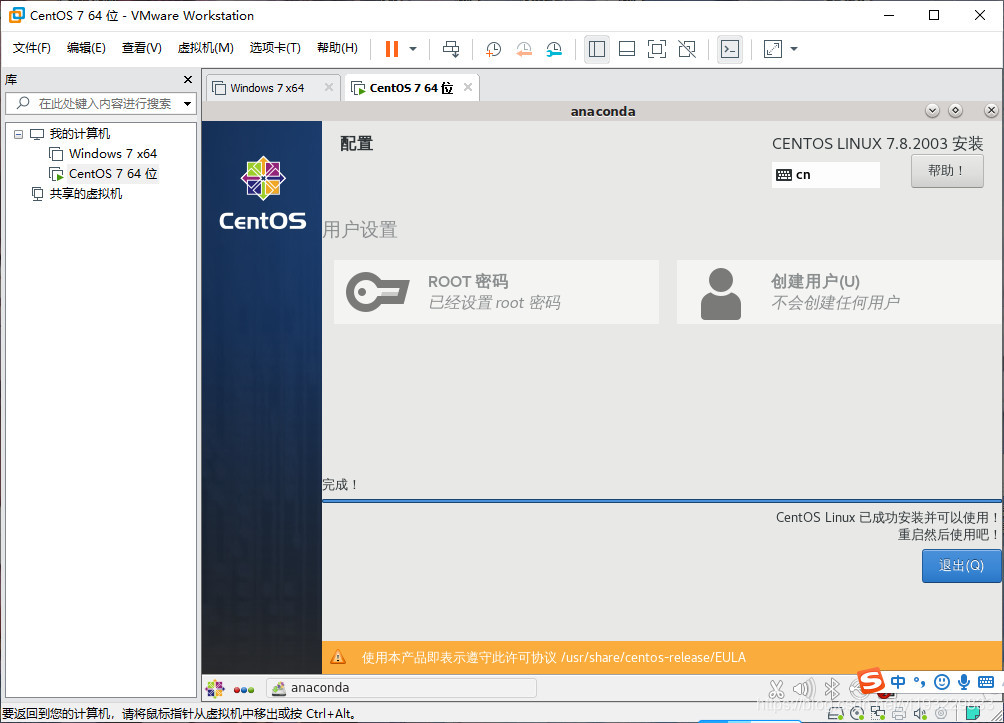Toggle the thumbnail bar view icon
Screen dimensions: 1004x723
tap(627, 49)
